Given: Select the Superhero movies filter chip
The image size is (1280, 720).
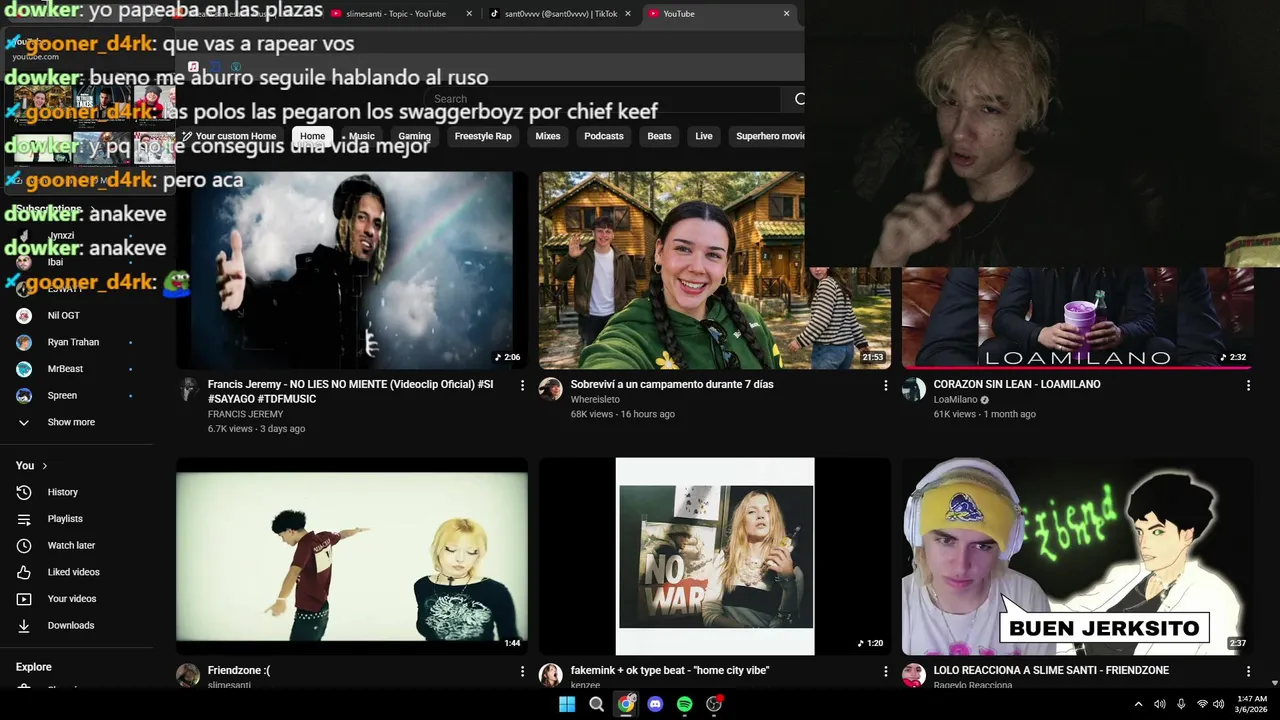Looking at the screenshot, I should tap(767, 136).
